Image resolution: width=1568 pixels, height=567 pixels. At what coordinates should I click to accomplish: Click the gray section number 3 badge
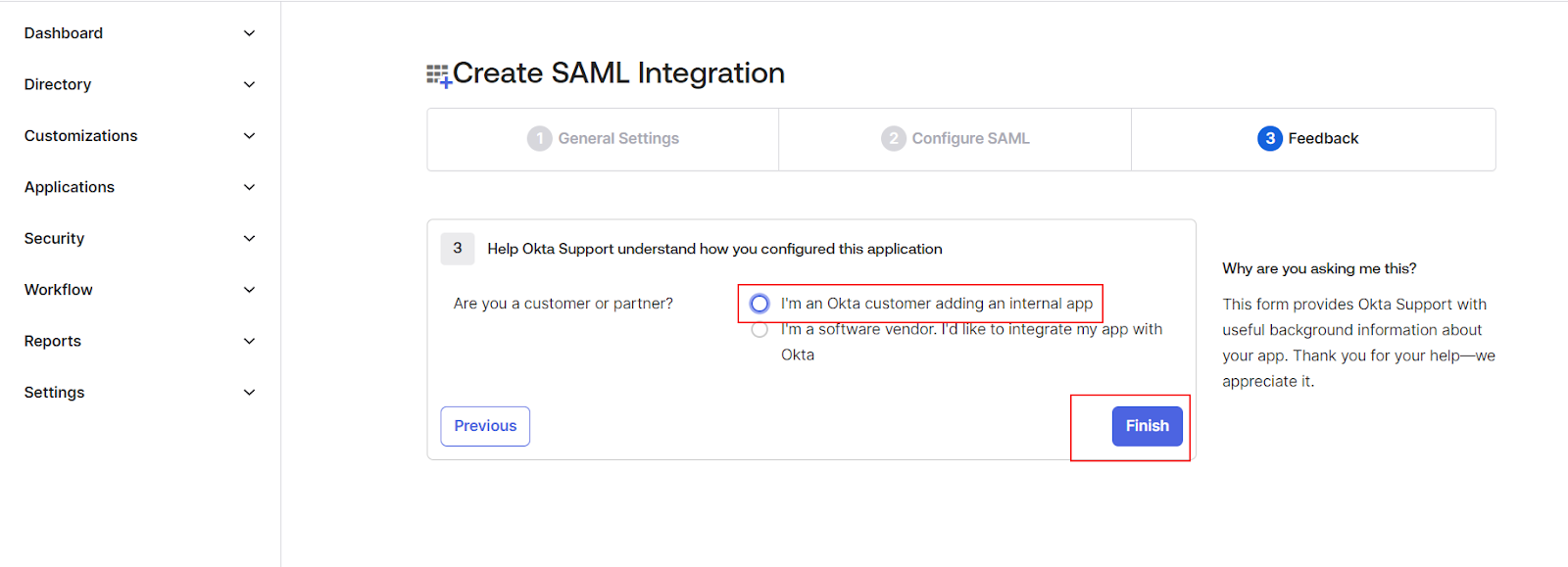coord(458,249)
